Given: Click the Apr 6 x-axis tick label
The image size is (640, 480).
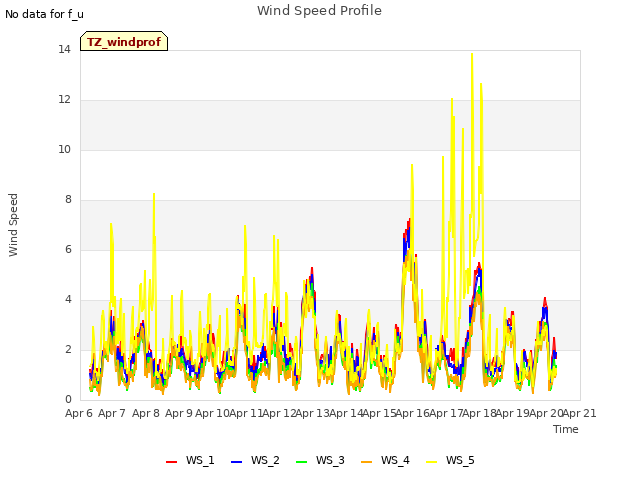Looking at the screenshot, I should 79,413.
